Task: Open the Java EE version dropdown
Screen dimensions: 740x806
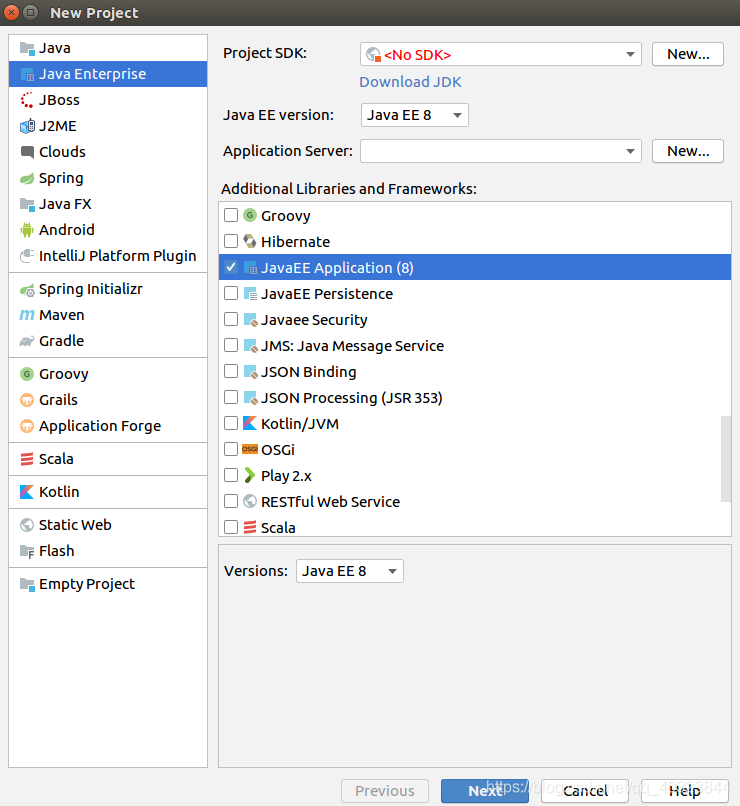Action: point(414,115)
